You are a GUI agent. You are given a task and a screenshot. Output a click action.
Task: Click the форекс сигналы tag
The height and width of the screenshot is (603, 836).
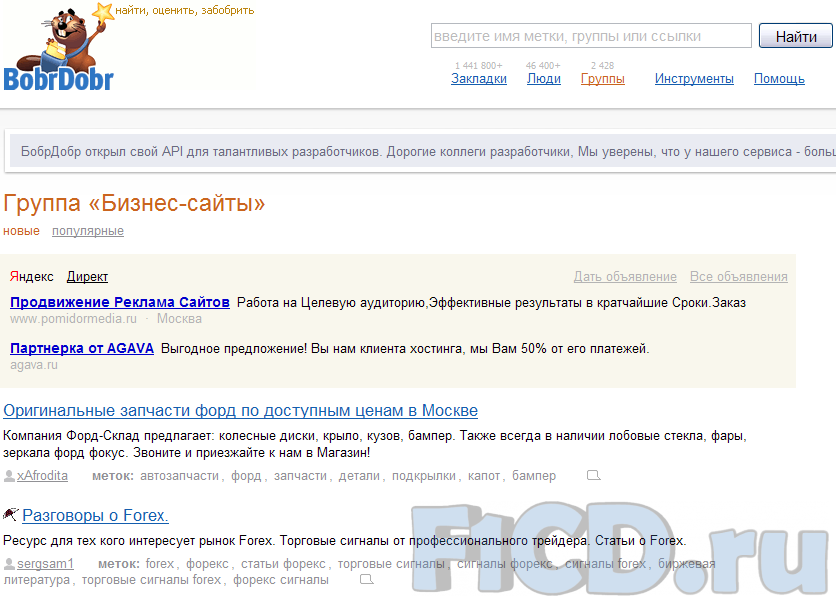pyautogui.click(x=280, y=580)
